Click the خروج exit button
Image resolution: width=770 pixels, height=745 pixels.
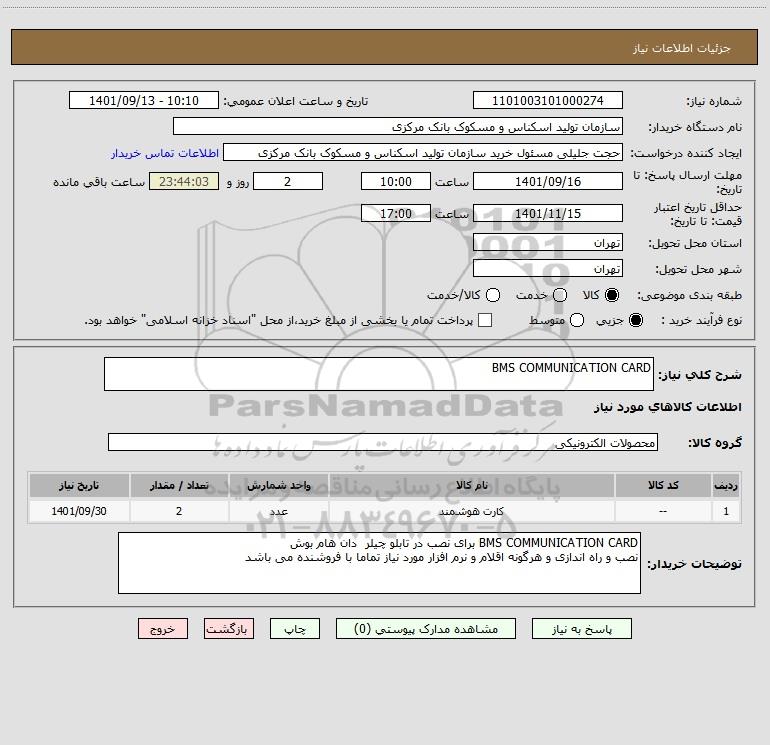163,629
